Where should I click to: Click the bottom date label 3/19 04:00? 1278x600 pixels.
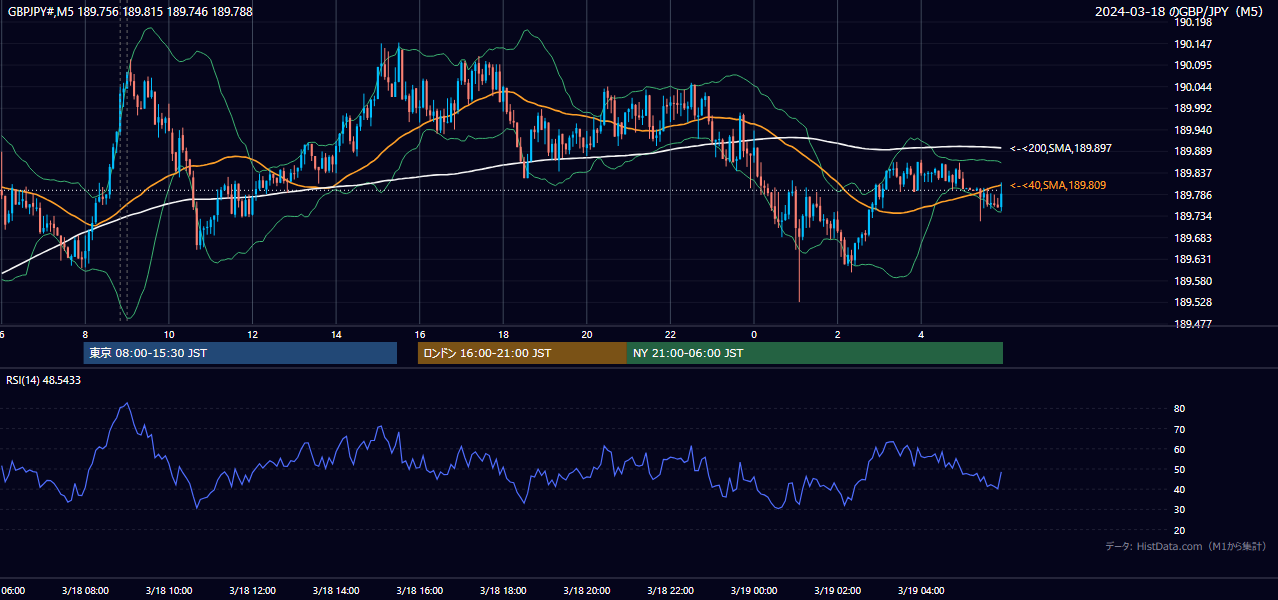click(921, 590)
